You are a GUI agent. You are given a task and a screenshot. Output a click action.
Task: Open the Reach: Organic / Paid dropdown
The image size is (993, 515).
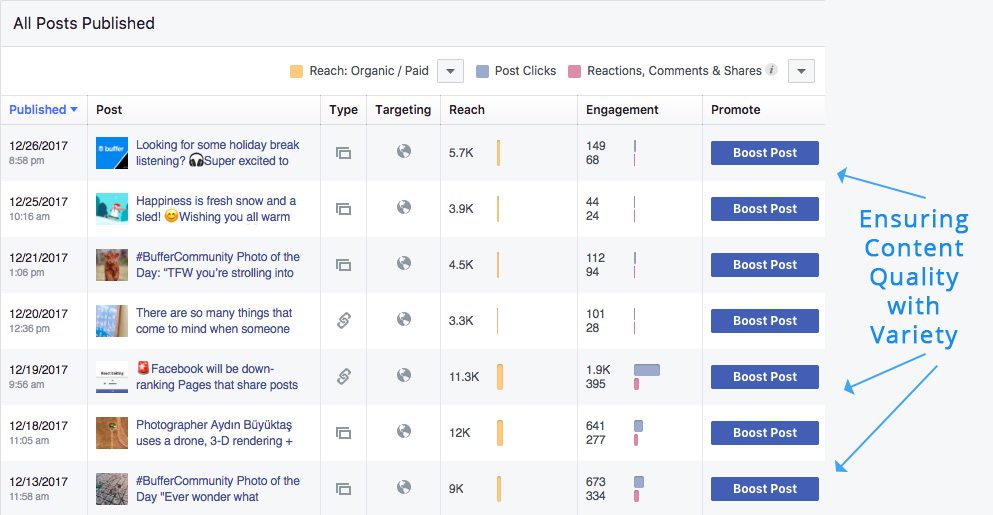451,71
